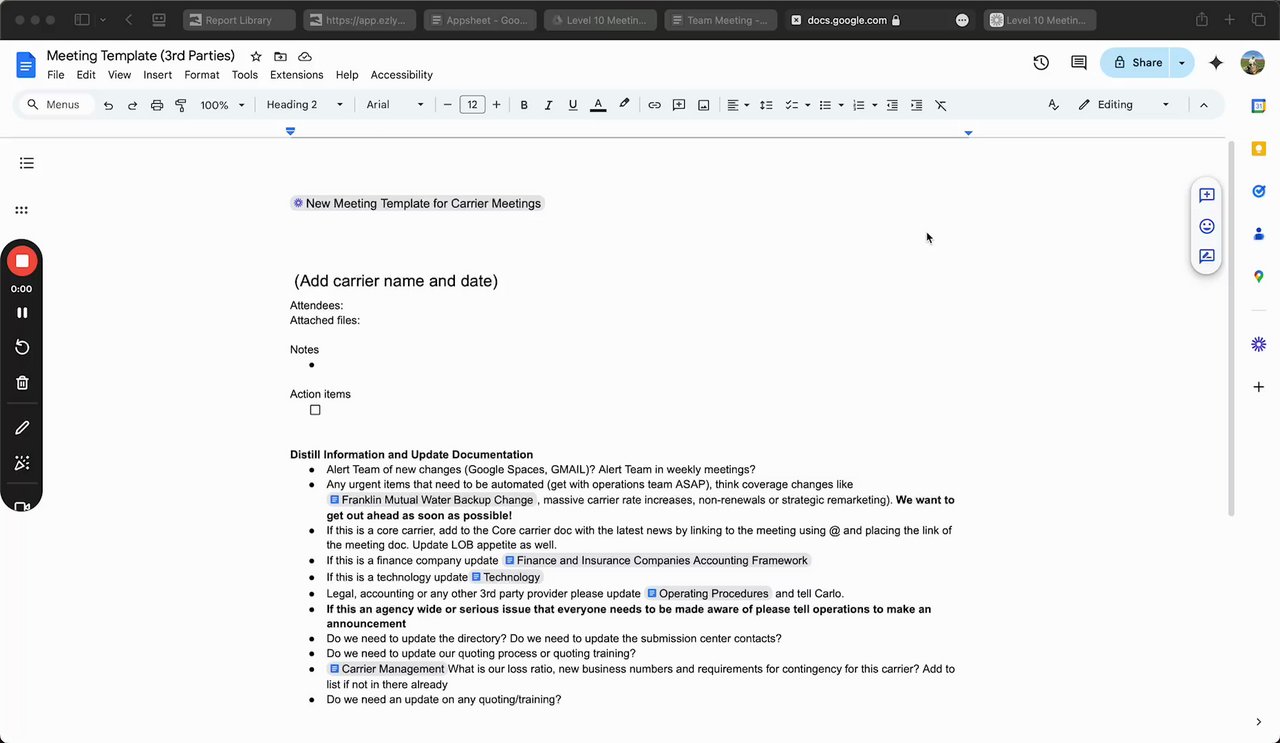This screenshot has width=1280, height=743.
Task: Open the checklist dropdown in toolbar
Action: coord(796,105)
